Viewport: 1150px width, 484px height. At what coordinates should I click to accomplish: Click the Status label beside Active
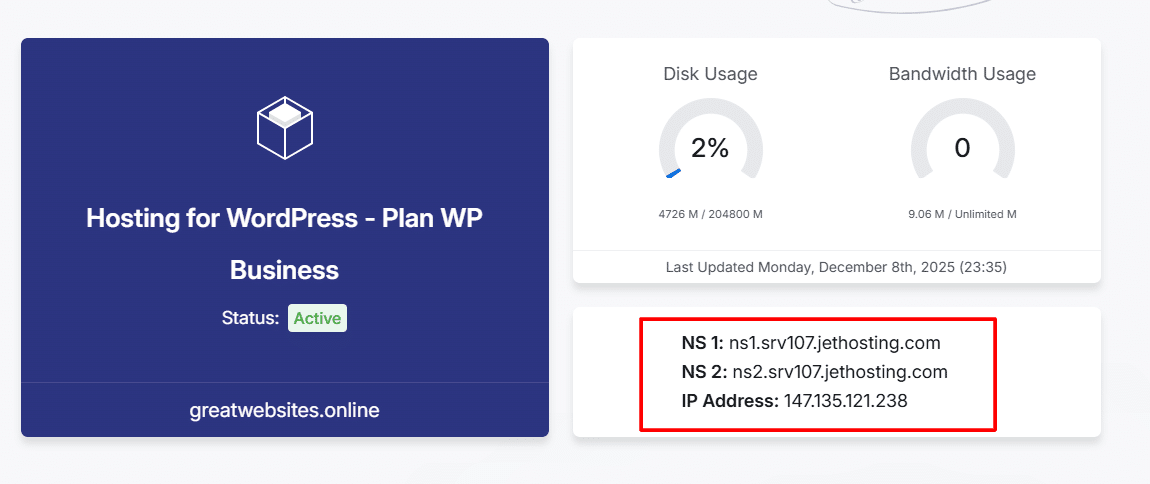(250, 318)
